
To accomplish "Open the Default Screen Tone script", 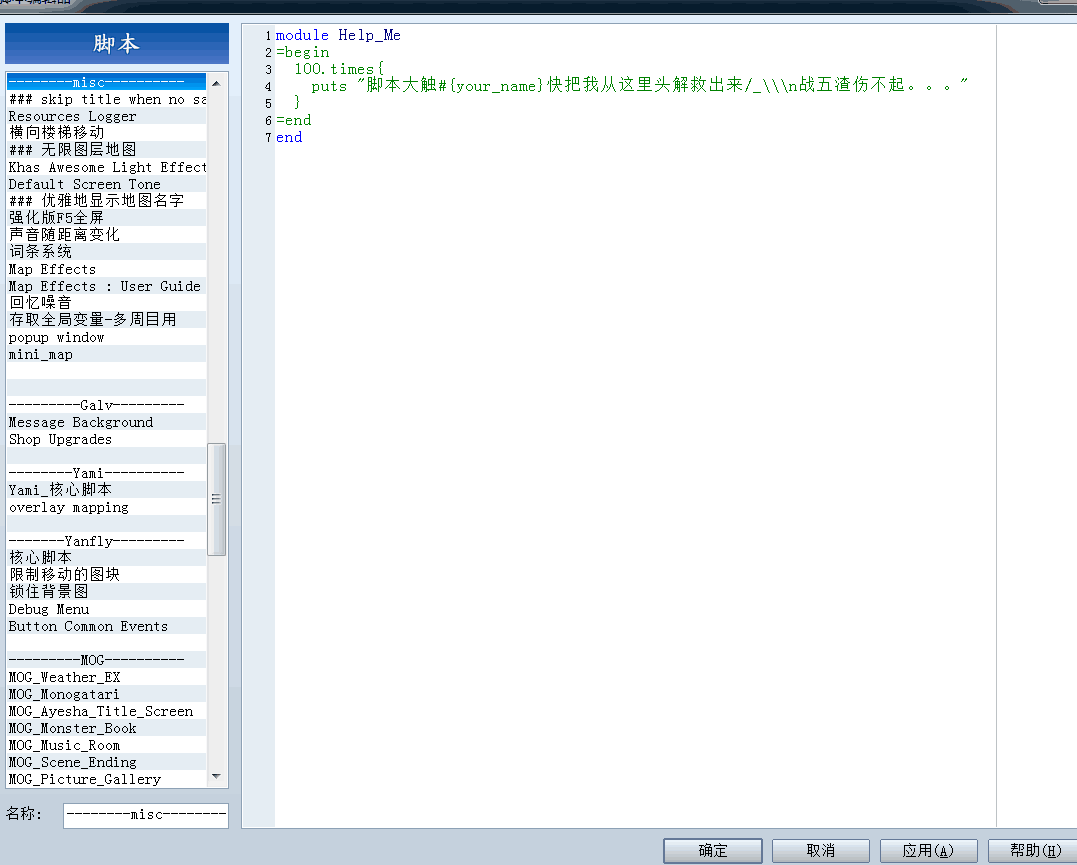I will tap(106, 184).
